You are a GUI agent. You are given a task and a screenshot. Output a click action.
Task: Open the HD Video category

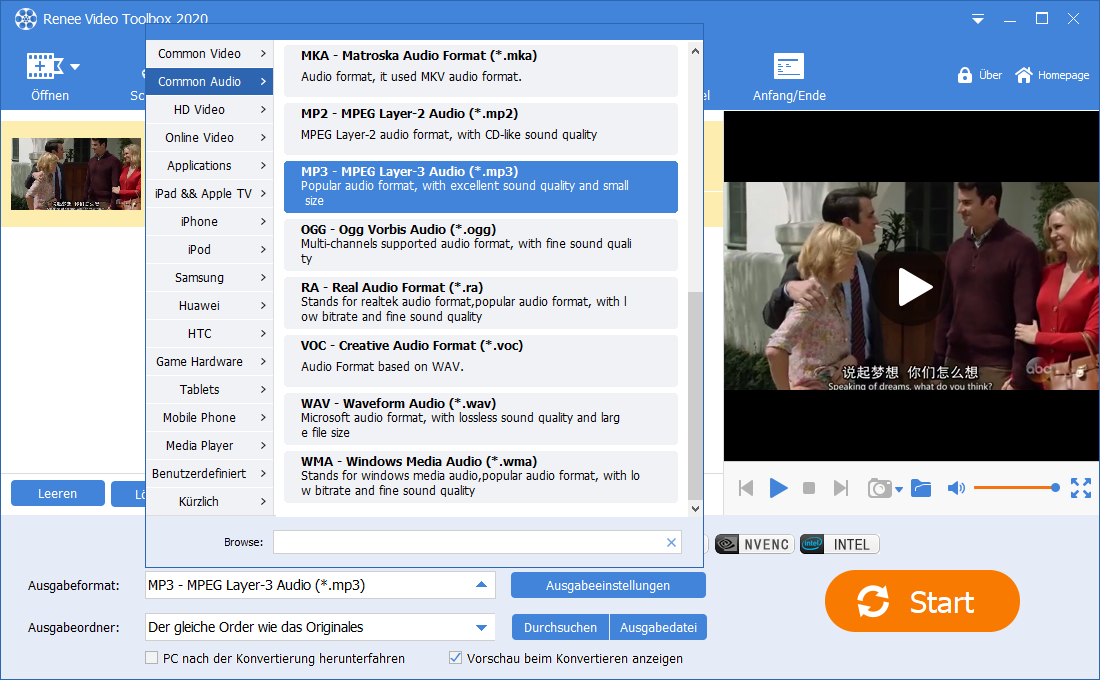[x=209, y=109]
